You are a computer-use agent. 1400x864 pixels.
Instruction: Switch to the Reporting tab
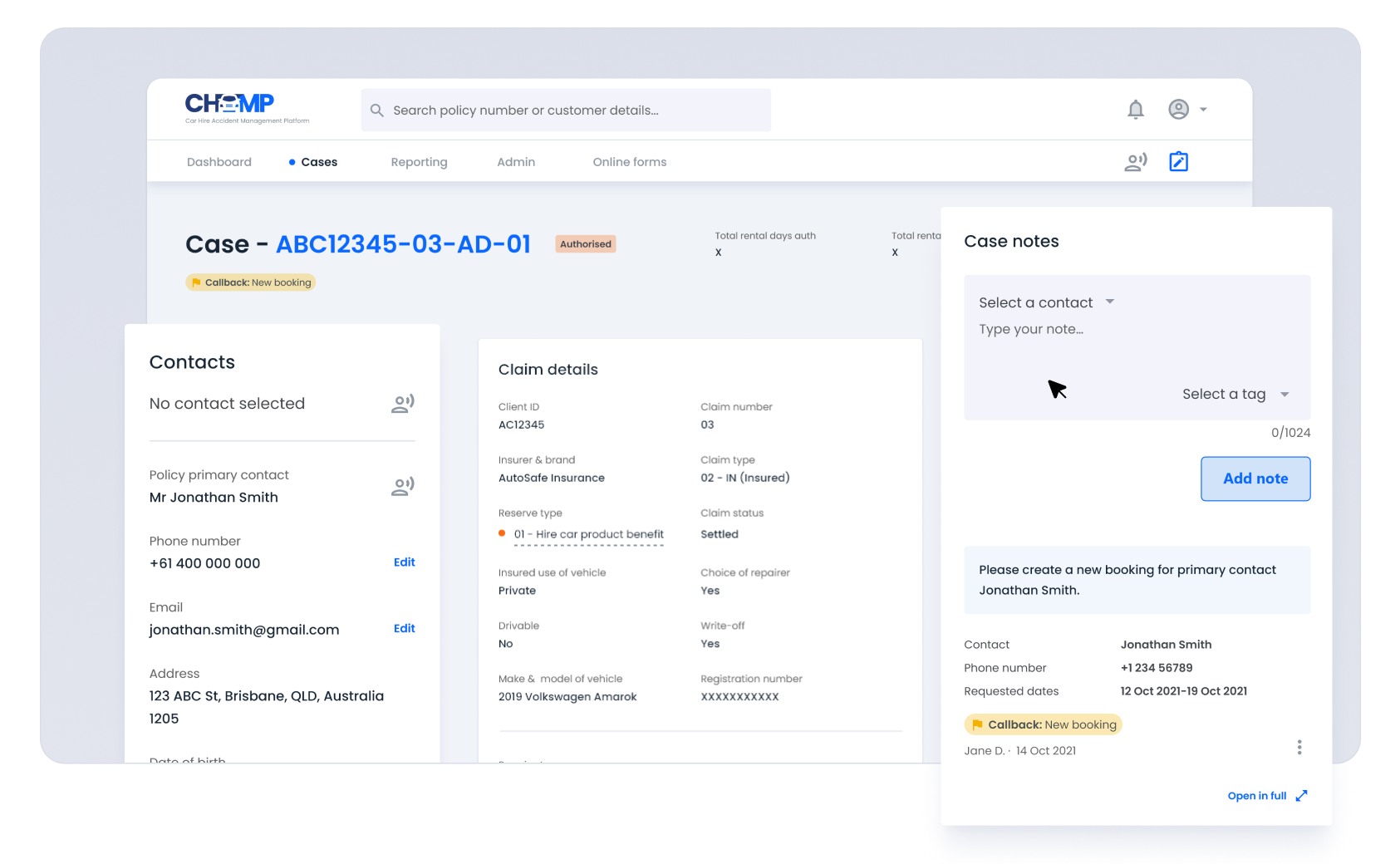tap(419, 162)
